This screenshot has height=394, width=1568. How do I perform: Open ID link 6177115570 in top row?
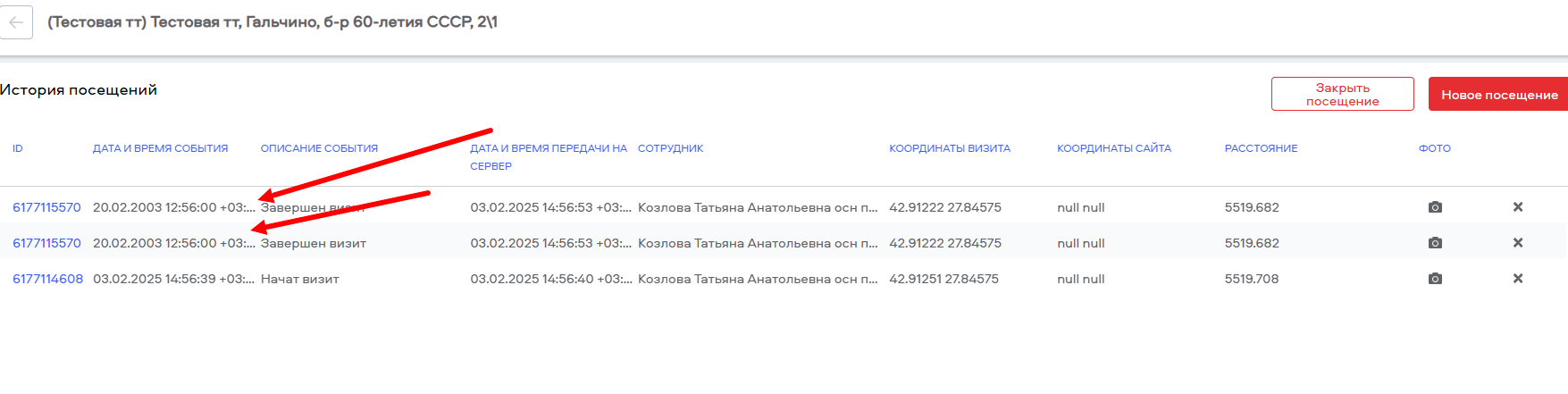[x=46, y=207]
